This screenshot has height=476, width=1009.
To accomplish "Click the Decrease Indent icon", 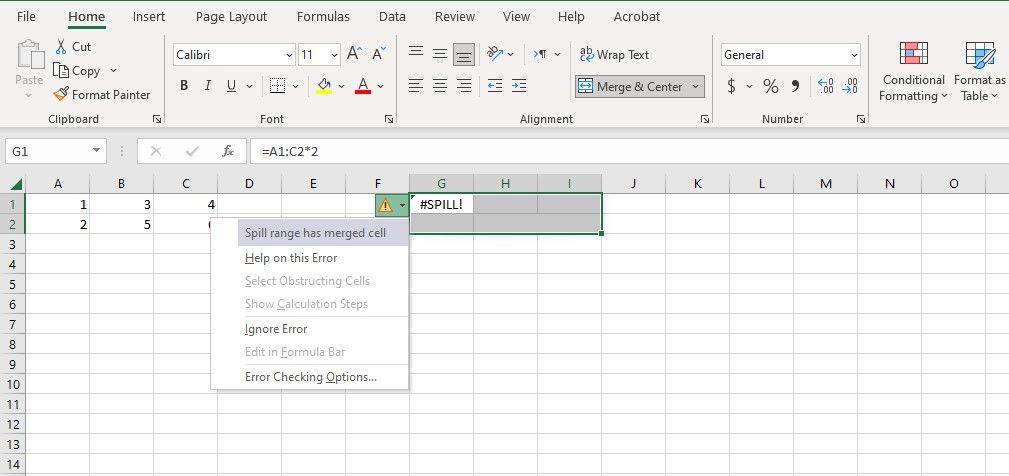I will (x=495, y=86).
